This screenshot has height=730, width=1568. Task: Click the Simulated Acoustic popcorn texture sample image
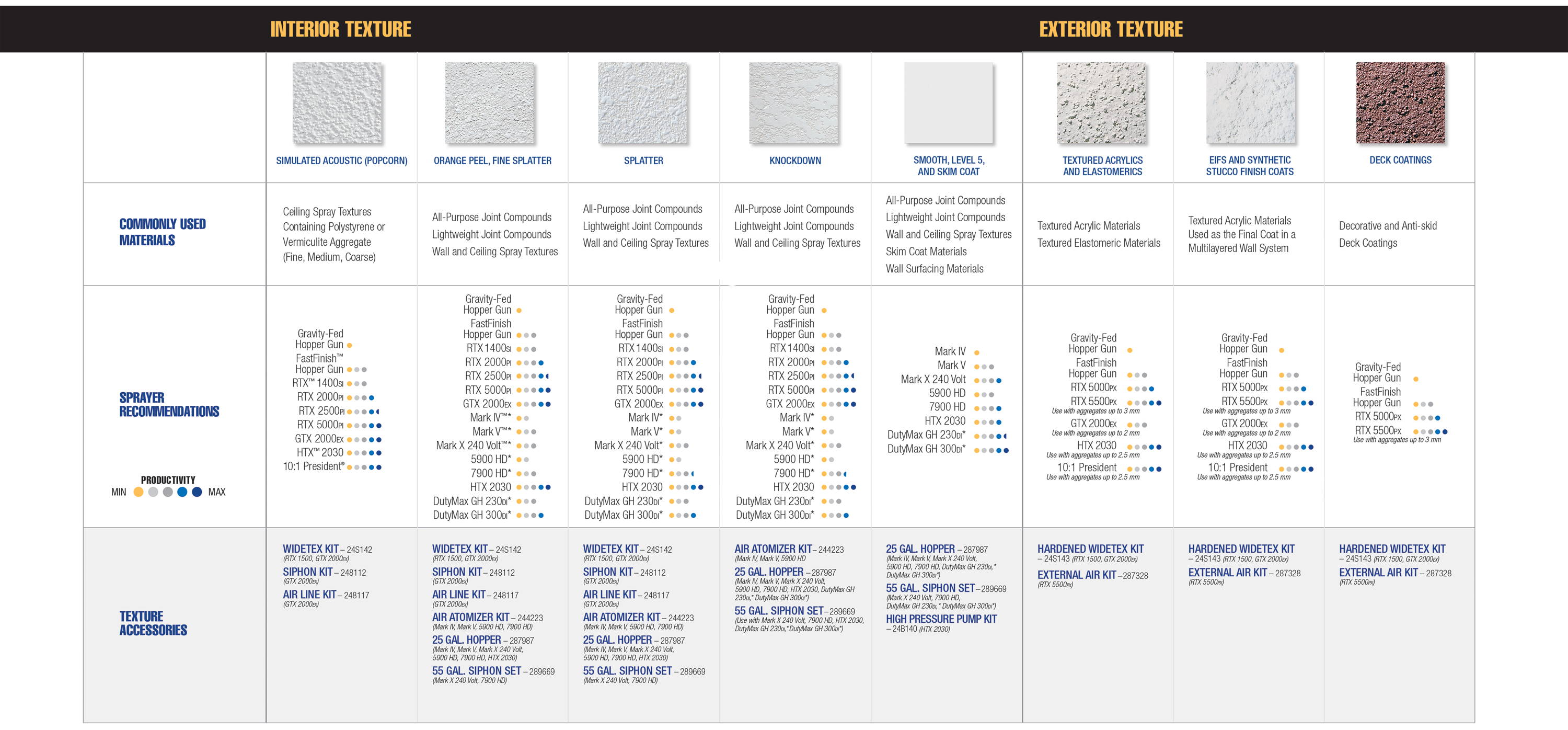pos(337,103)
